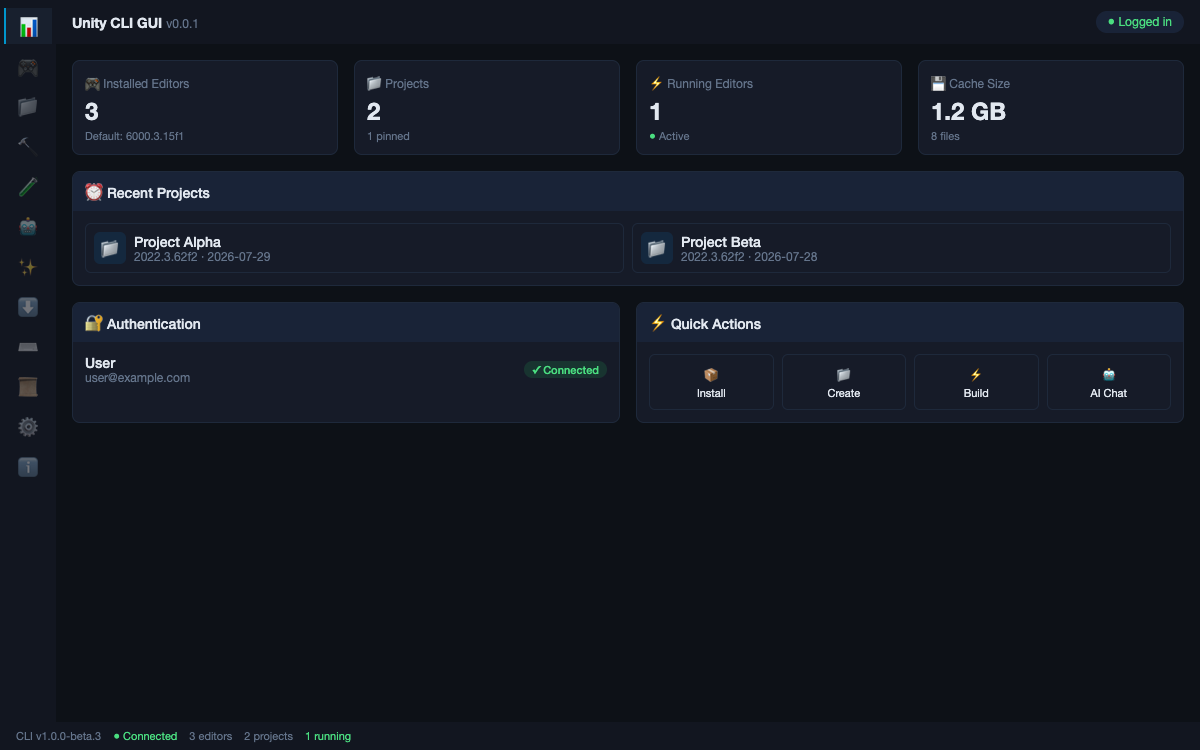Open the test tube sidebar icon
Screen dimensions: 1200x750
tap(28, 186)
